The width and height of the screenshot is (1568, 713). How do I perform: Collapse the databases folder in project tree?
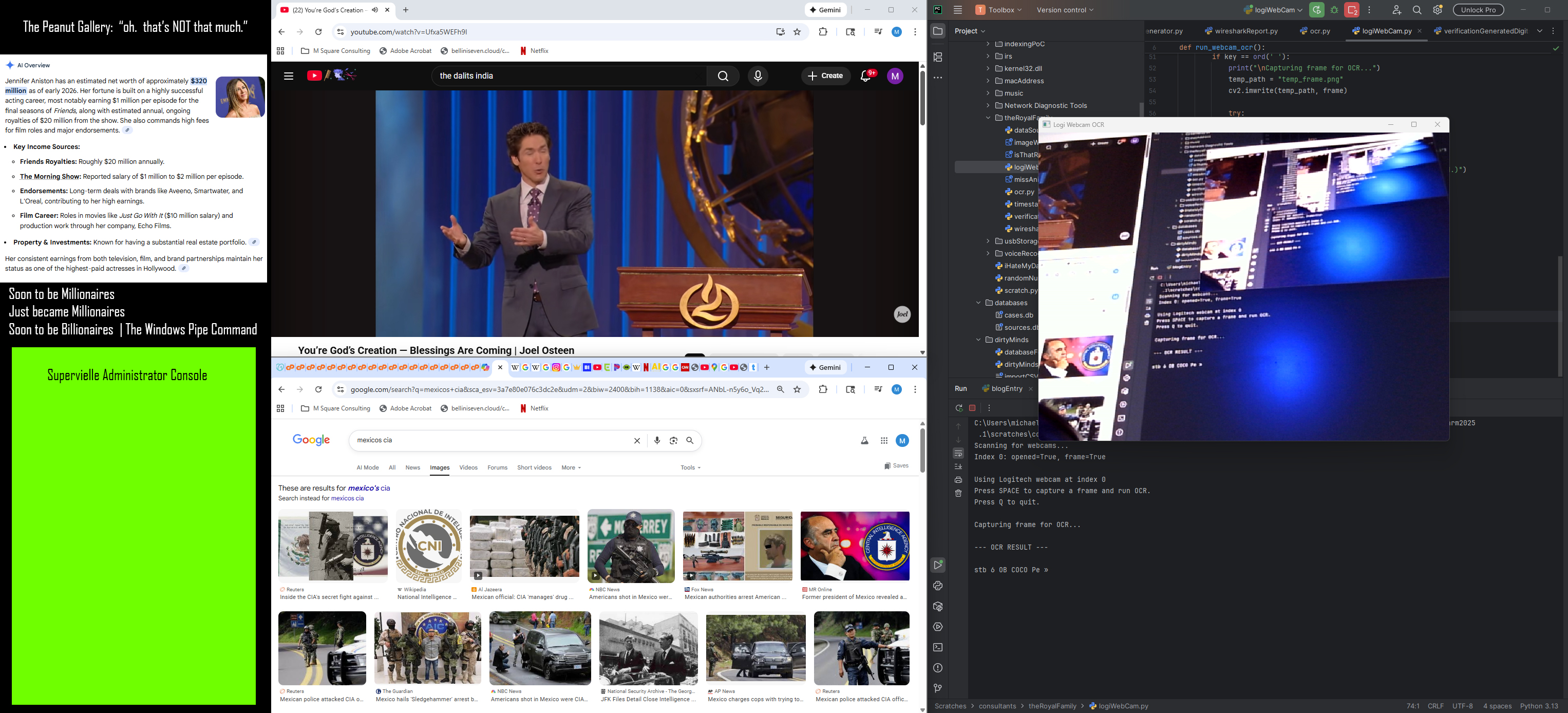click(979, 303)
